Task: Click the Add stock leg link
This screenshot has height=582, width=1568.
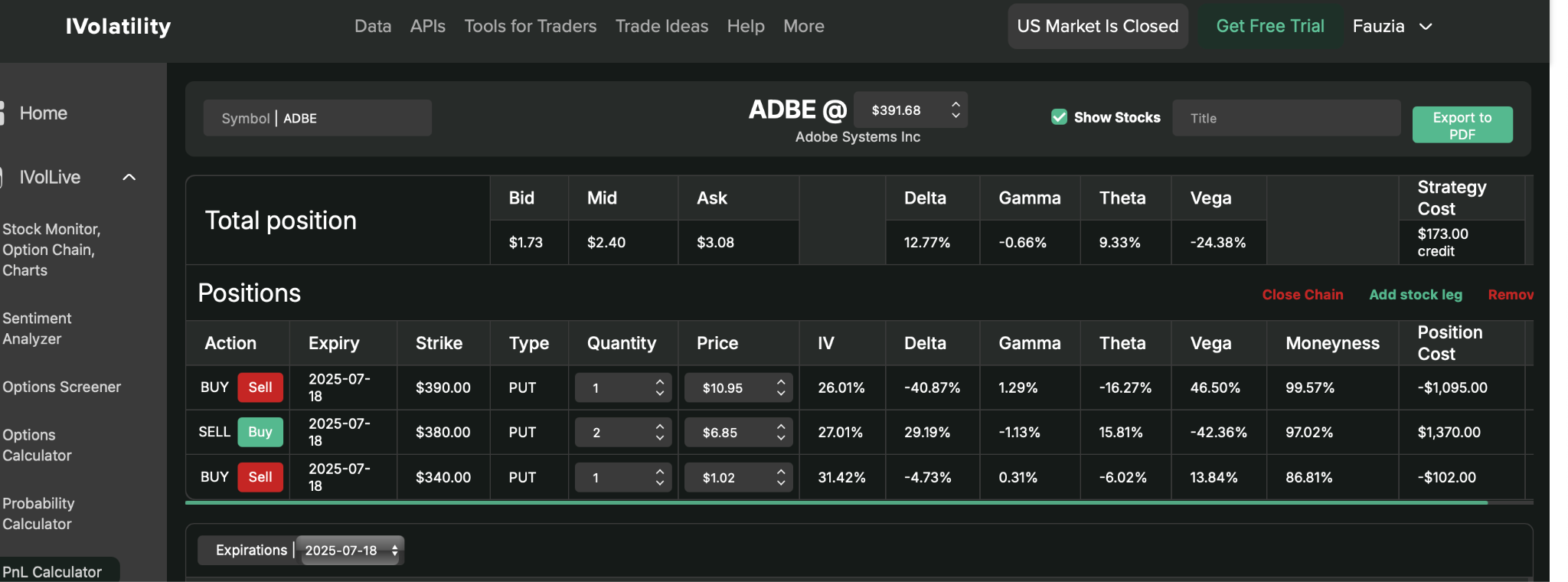Action: click(1416, 295)
